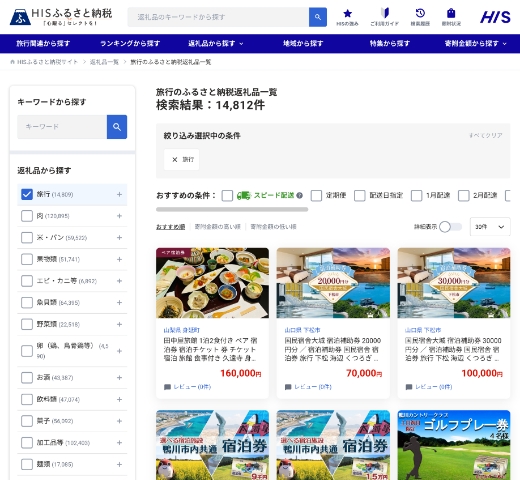This screenshot has width=520, height=480.
Task: Open the 寄附金額から探す navigation dropdown
Action: pos(475,43)
